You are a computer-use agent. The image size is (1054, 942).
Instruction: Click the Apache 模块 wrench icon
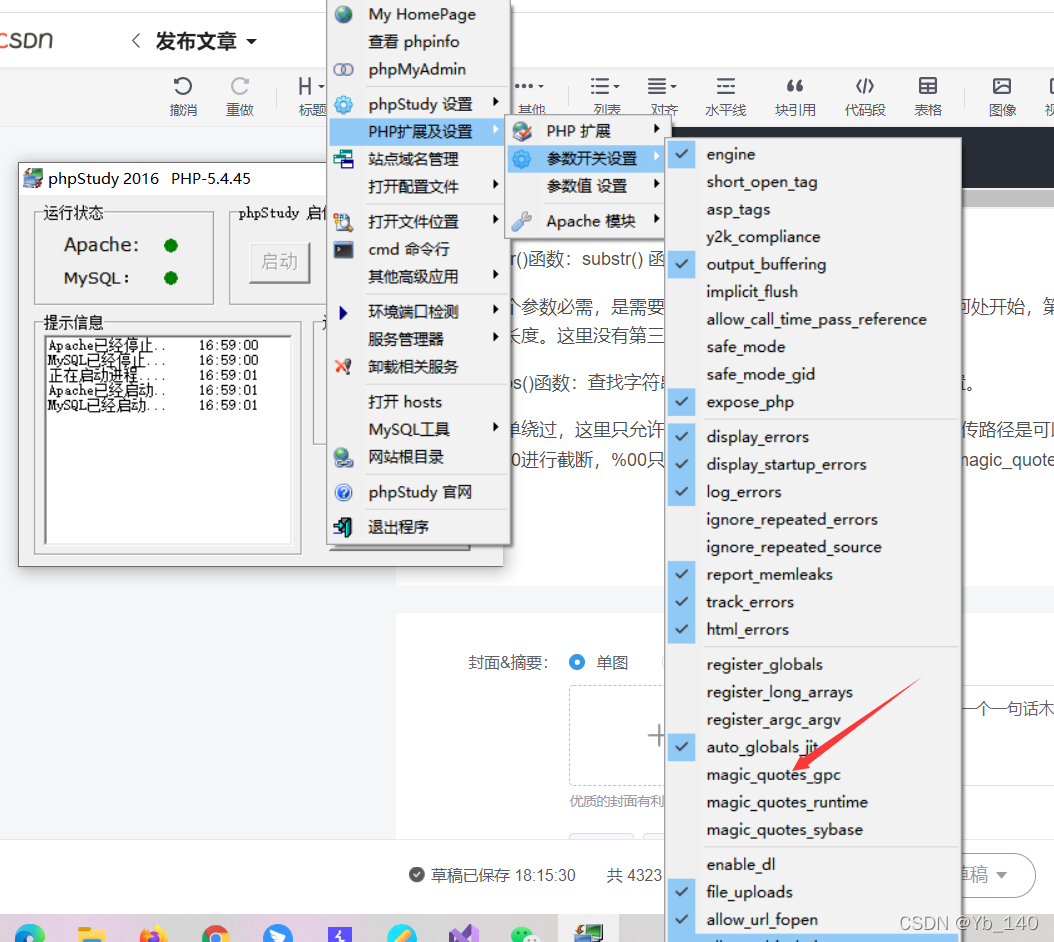(x=522, y=221)
